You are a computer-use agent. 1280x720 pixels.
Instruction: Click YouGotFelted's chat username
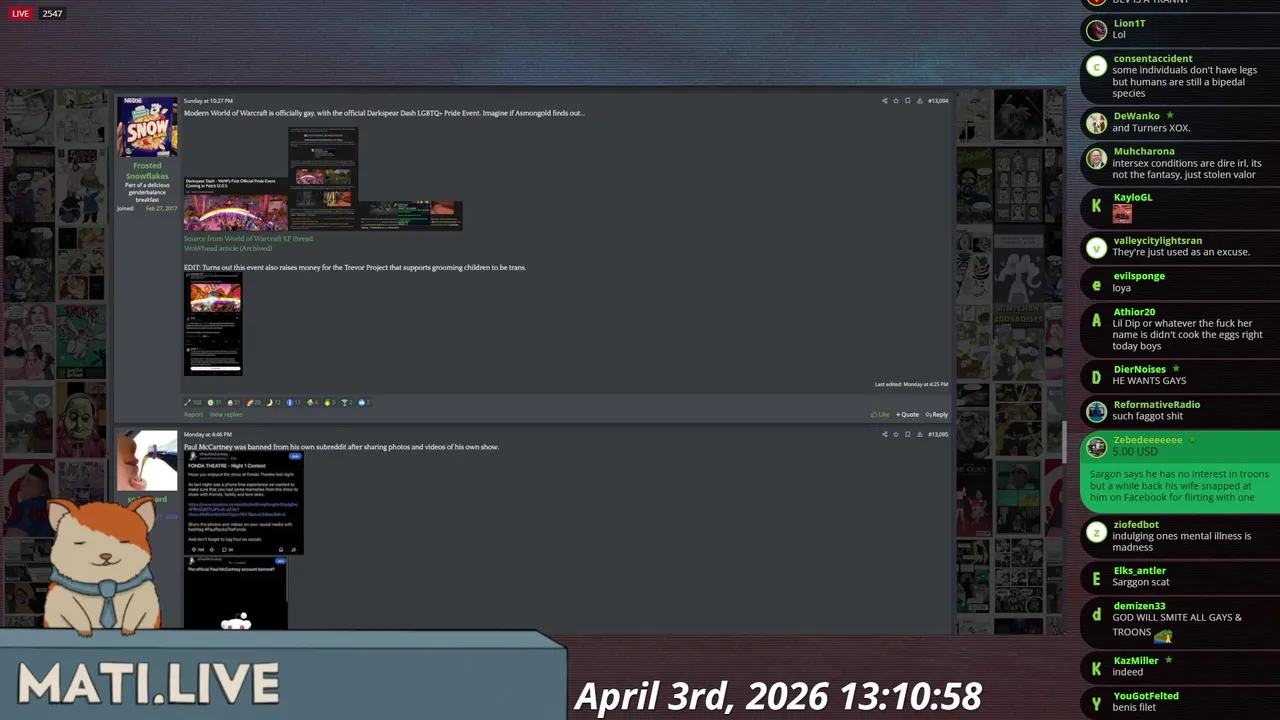1146,696
